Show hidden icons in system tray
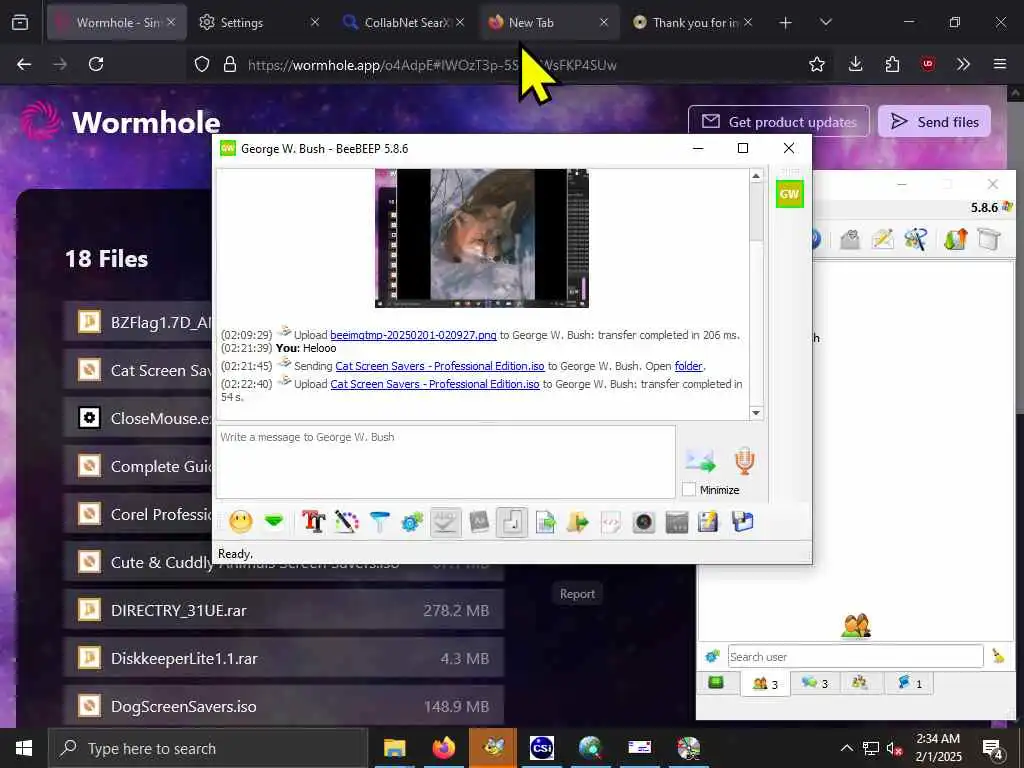This screenshot has height=768, width=1024. point(846,748)
